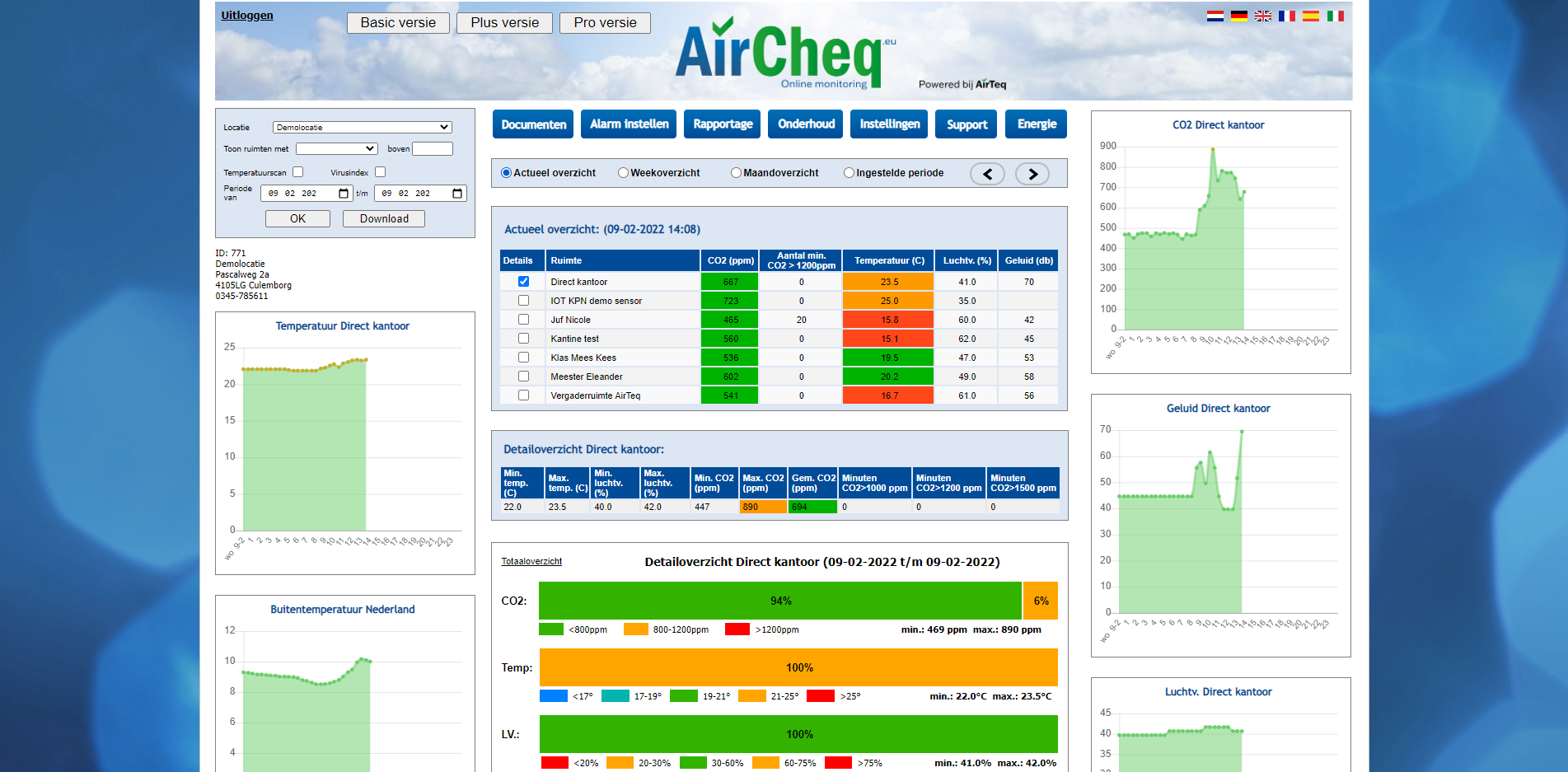Click the boven value input field
Viewport: 1568px width, 772px height.
tap(433, 149)
